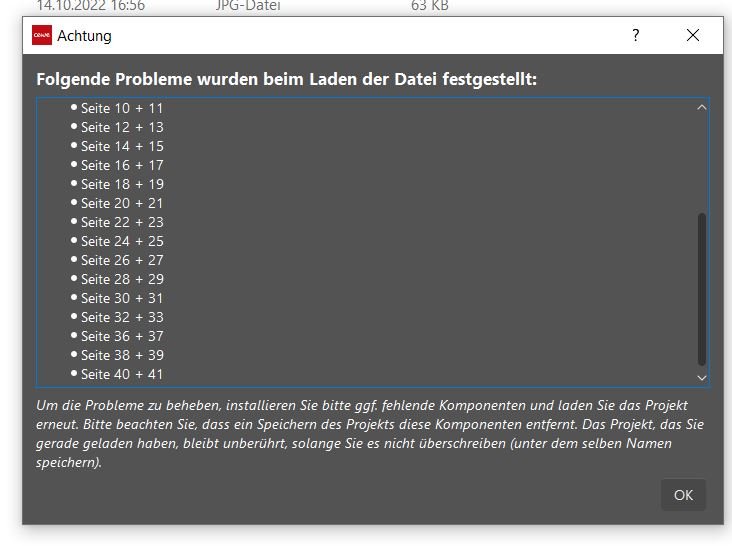This screenshot has height=546, width=732.
Task: Select list entry Seite 32 + 33
Action: (122, 317)
